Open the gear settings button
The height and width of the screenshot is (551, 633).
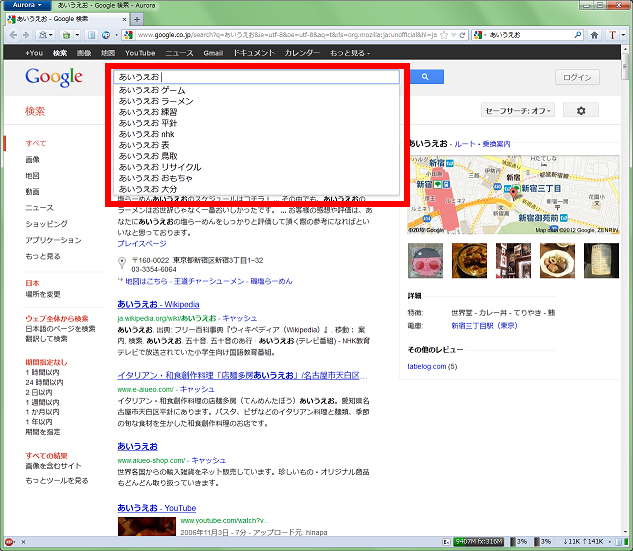581,110
